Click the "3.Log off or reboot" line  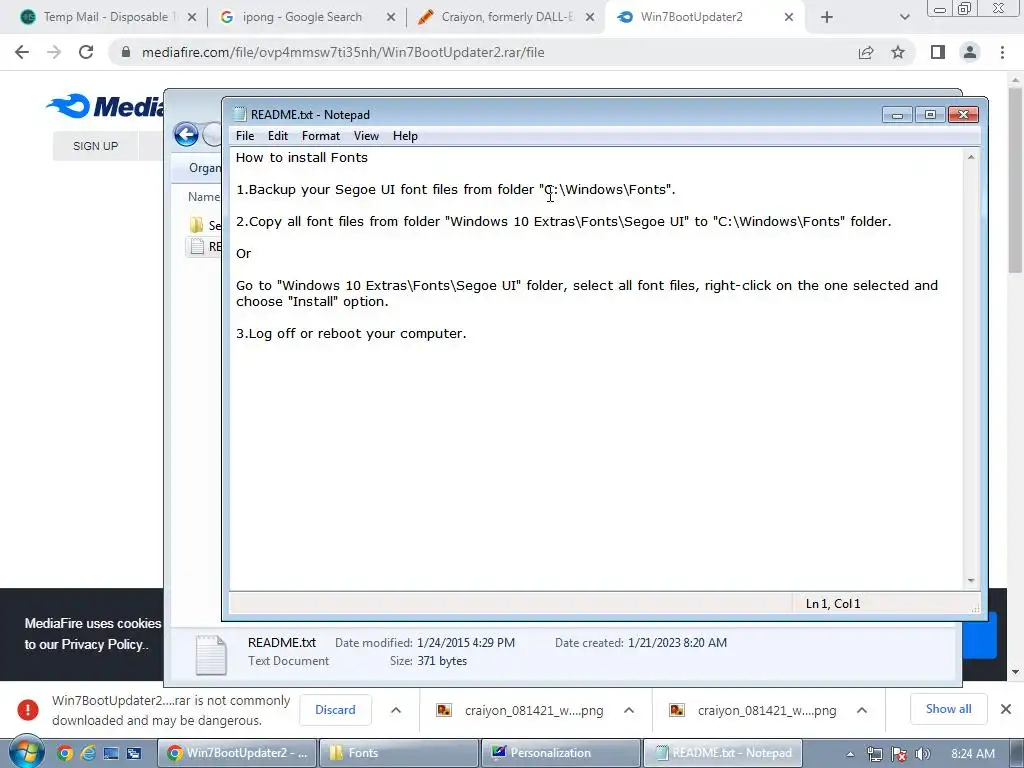point(351,334)
